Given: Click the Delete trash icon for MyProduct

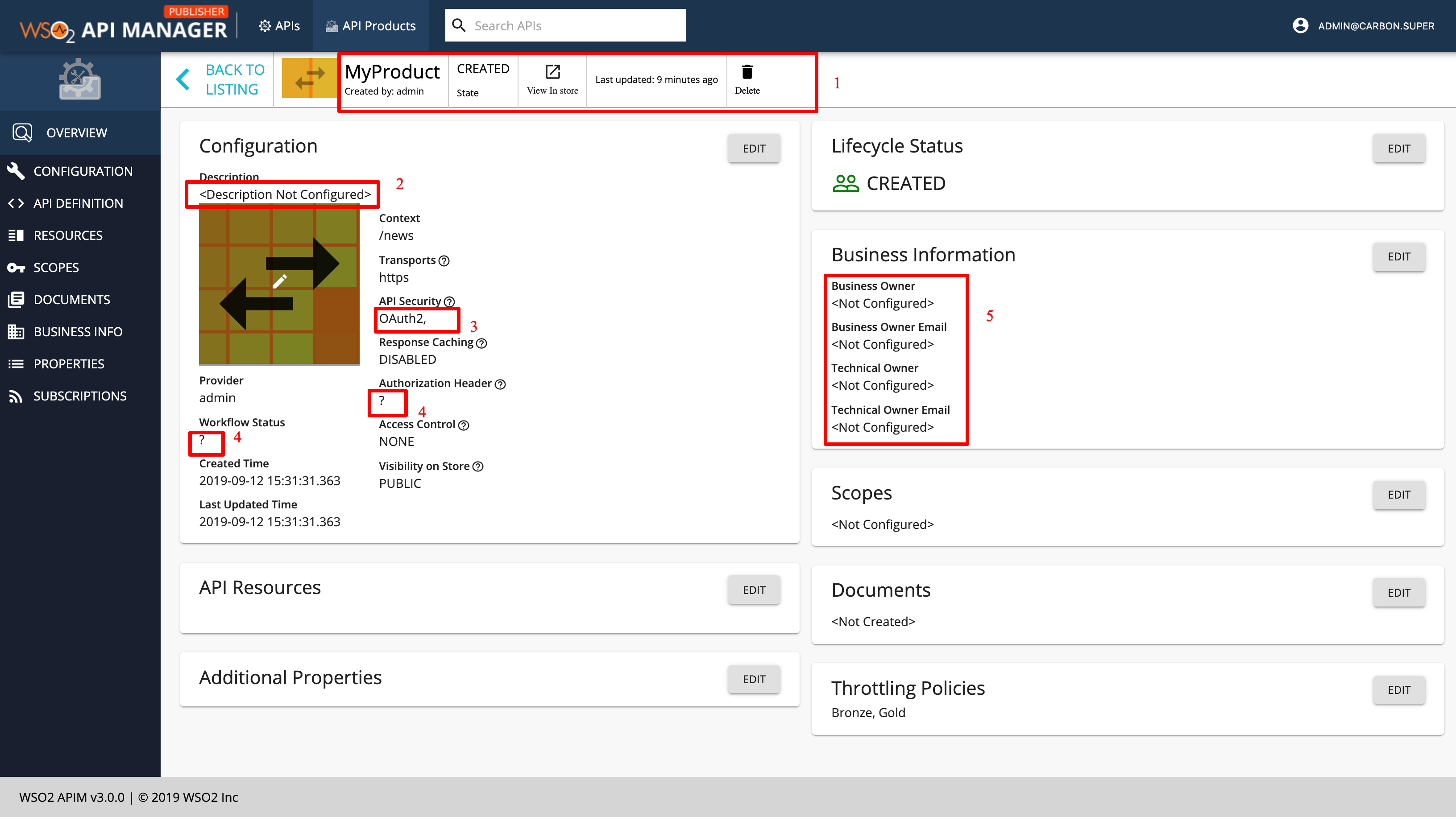Looking at the screenshot, I should [747, 72].
